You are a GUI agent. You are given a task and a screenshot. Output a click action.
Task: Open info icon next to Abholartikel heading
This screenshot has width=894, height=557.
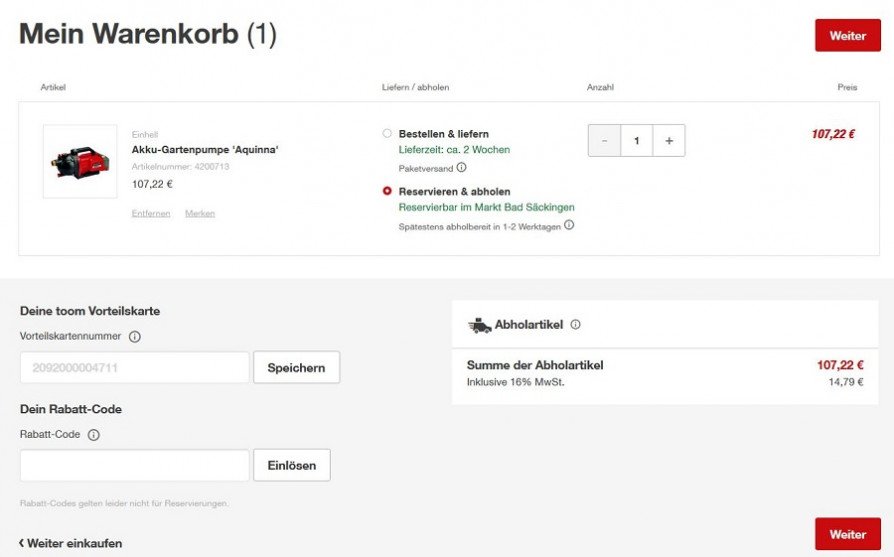click(575, 324)
